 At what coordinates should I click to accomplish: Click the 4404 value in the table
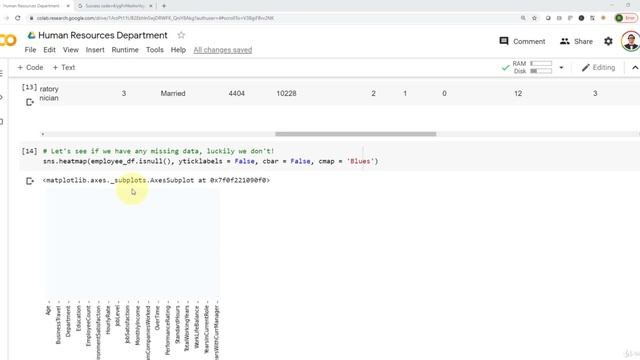tap(236, 93)
